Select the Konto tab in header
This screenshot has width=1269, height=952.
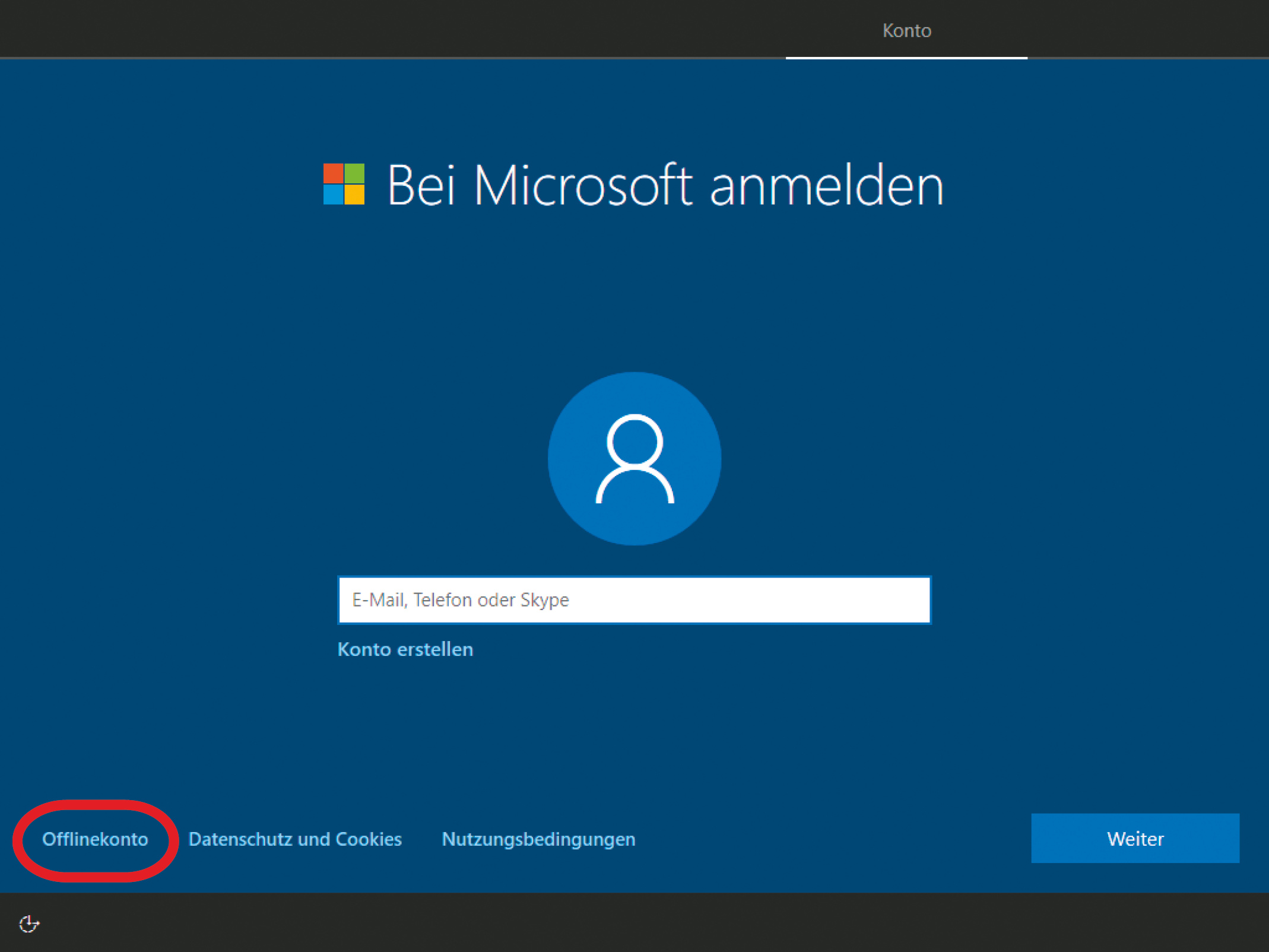click(x=906, y=31)
